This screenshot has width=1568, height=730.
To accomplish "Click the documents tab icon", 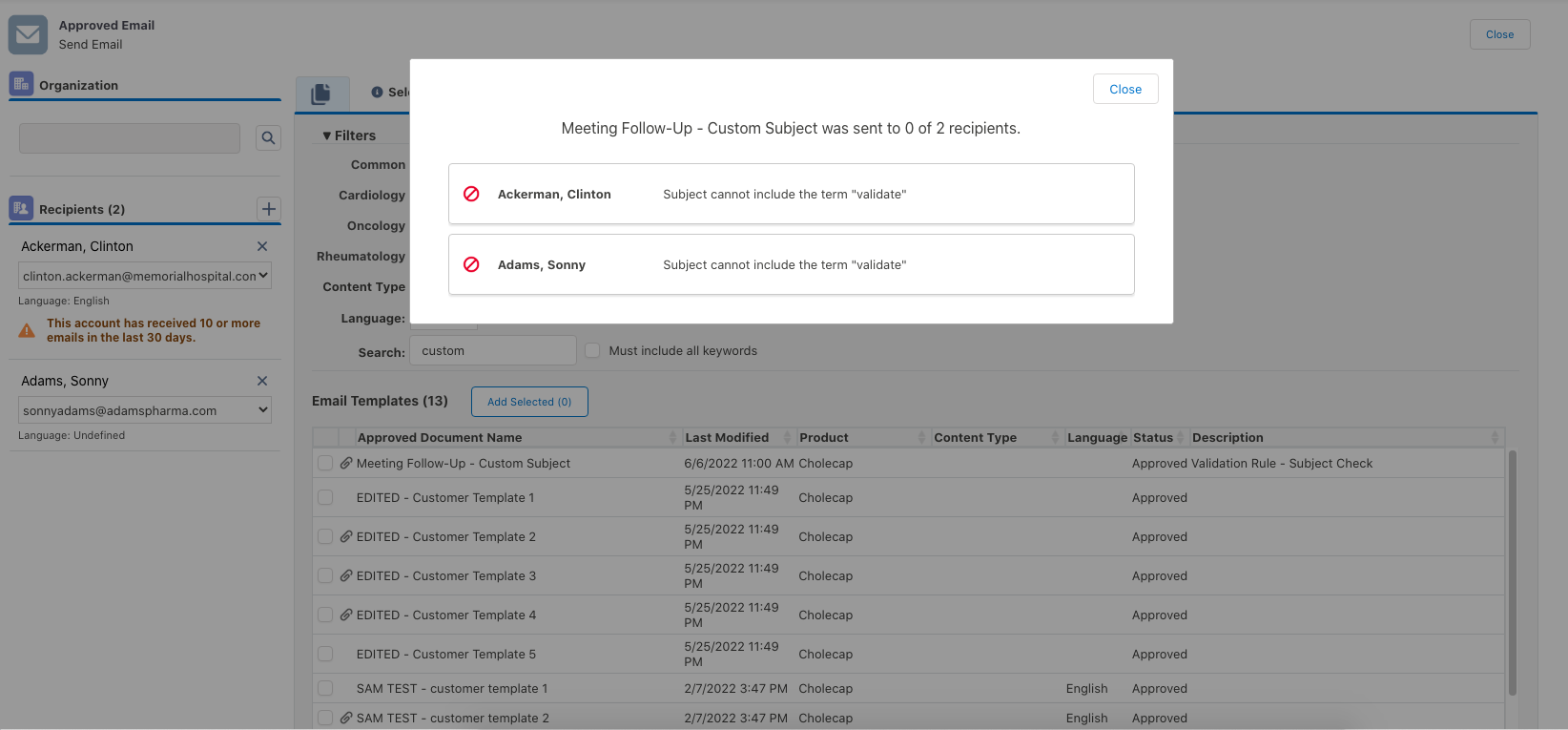I will tap(321, 94).
